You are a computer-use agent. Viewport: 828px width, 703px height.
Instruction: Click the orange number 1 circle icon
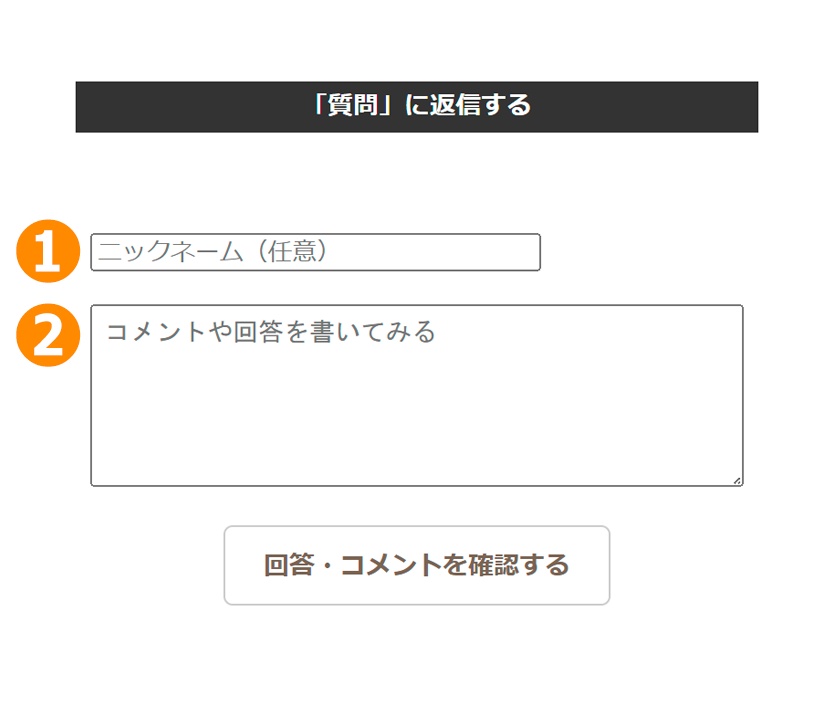pos(48,251)
